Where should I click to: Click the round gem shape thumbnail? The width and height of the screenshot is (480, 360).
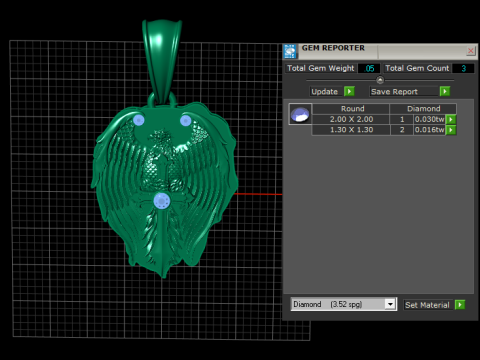coord(300,114)
